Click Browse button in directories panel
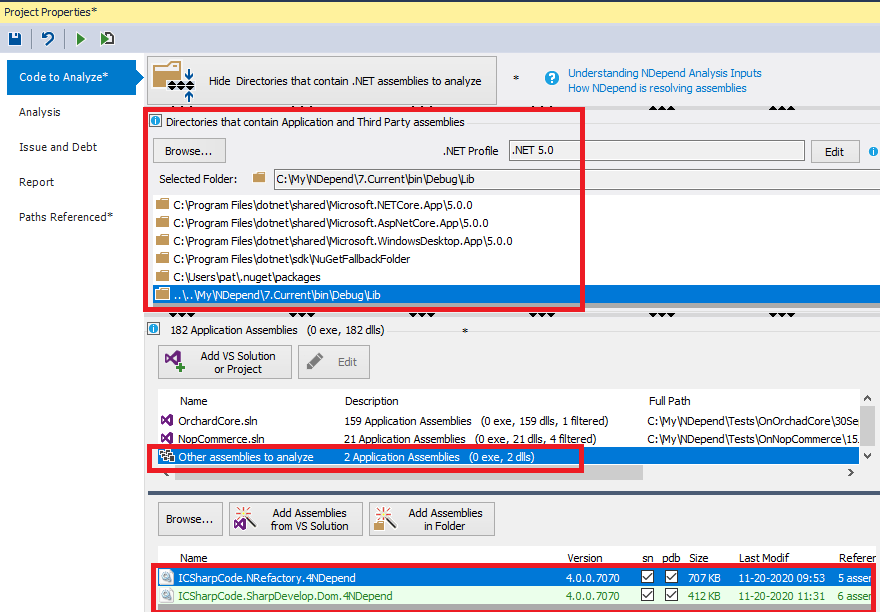This screenshot has height=612, width=880. point(189,151)
